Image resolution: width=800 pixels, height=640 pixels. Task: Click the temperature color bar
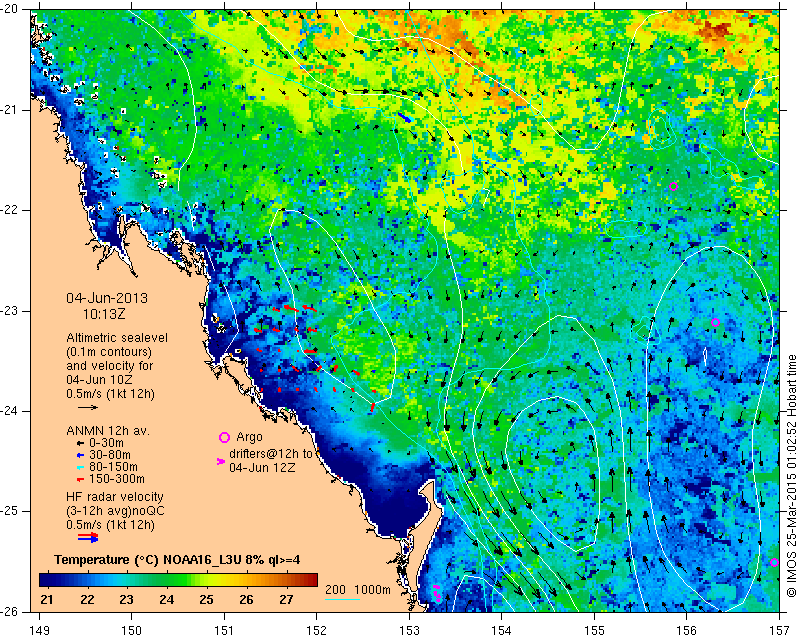[x=178, y=580]
